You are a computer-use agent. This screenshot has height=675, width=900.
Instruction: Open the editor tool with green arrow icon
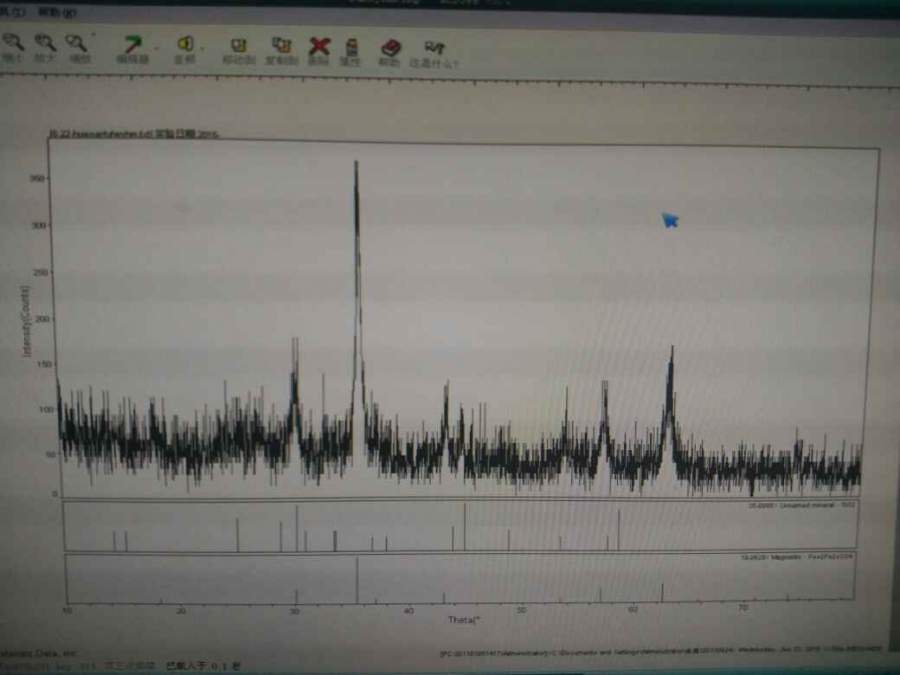coord(133,44)
